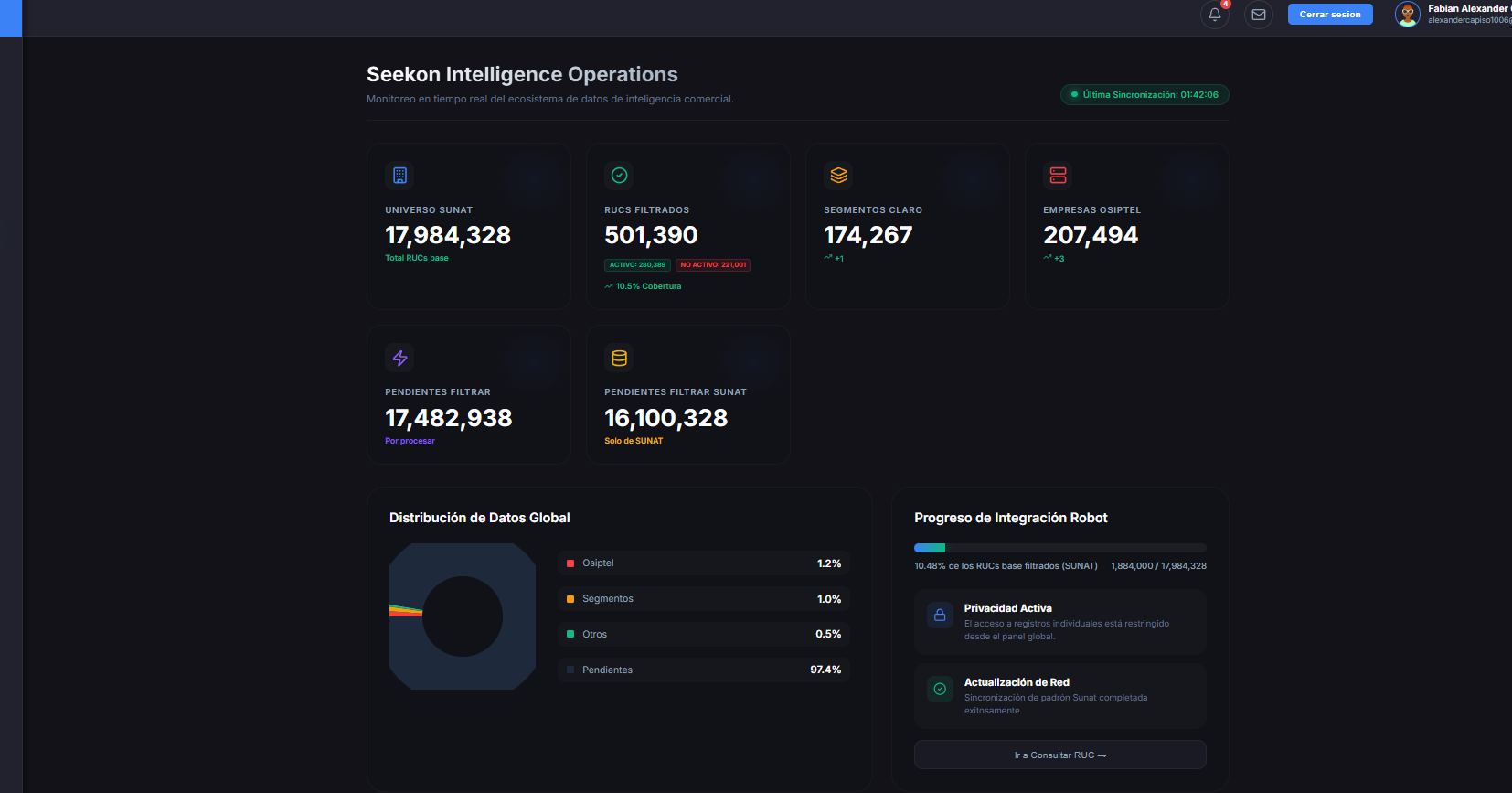The height and width of the screenshot is (793, 1512).
Task: Click the database icon in Pendientes Filtrar SUNAT card
Action: click(x=619, y=358)
